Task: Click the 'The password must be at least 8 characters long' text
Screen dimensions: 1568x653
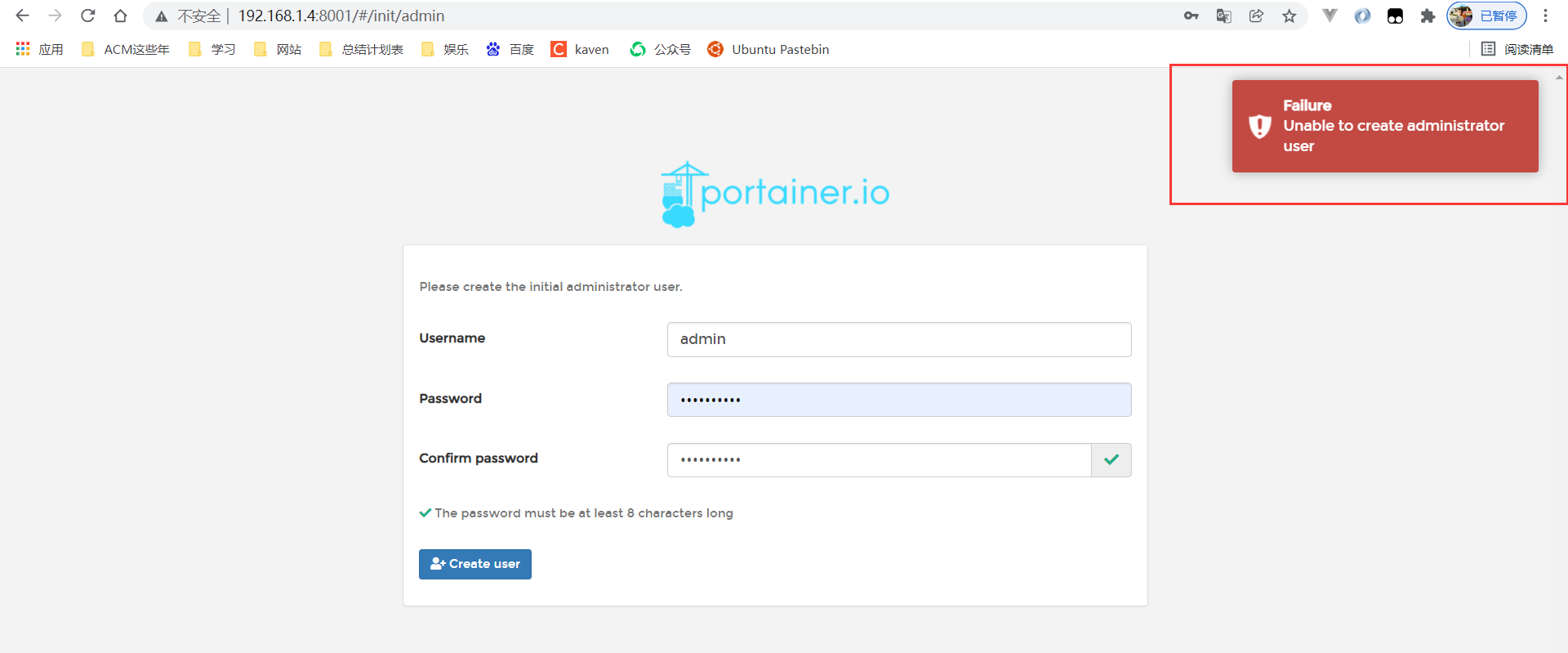Action: point(584,513)
